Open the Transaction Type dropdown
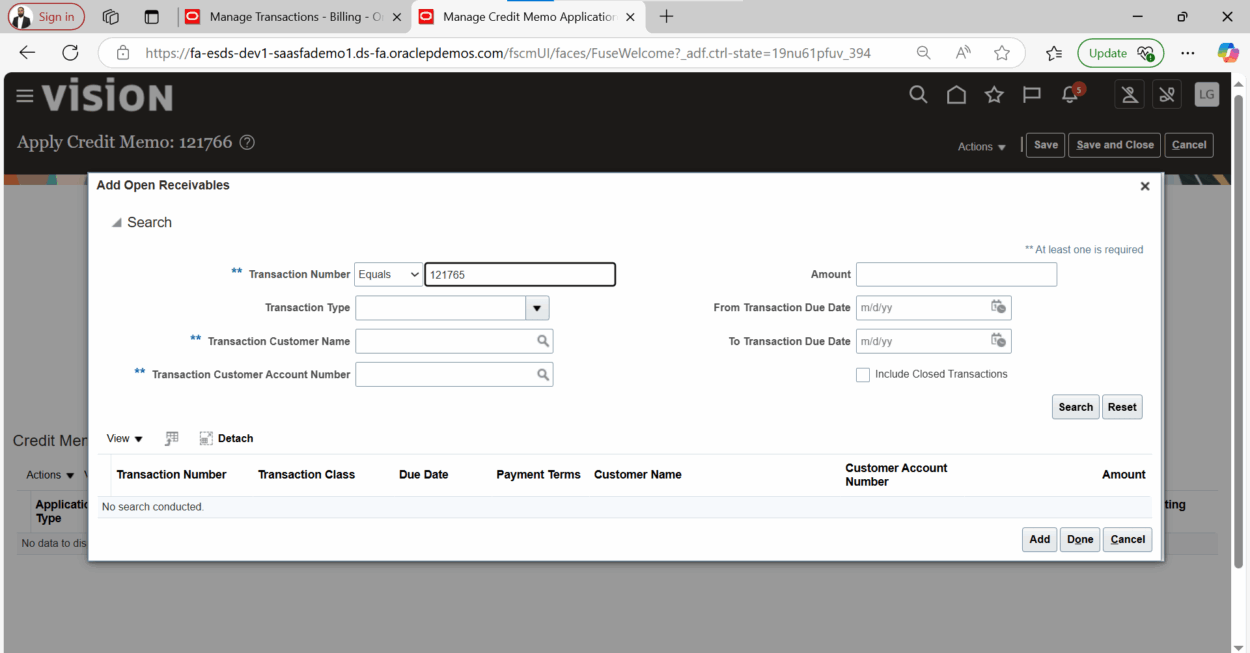Screen dimensions: 1250x653 [537, 307]
